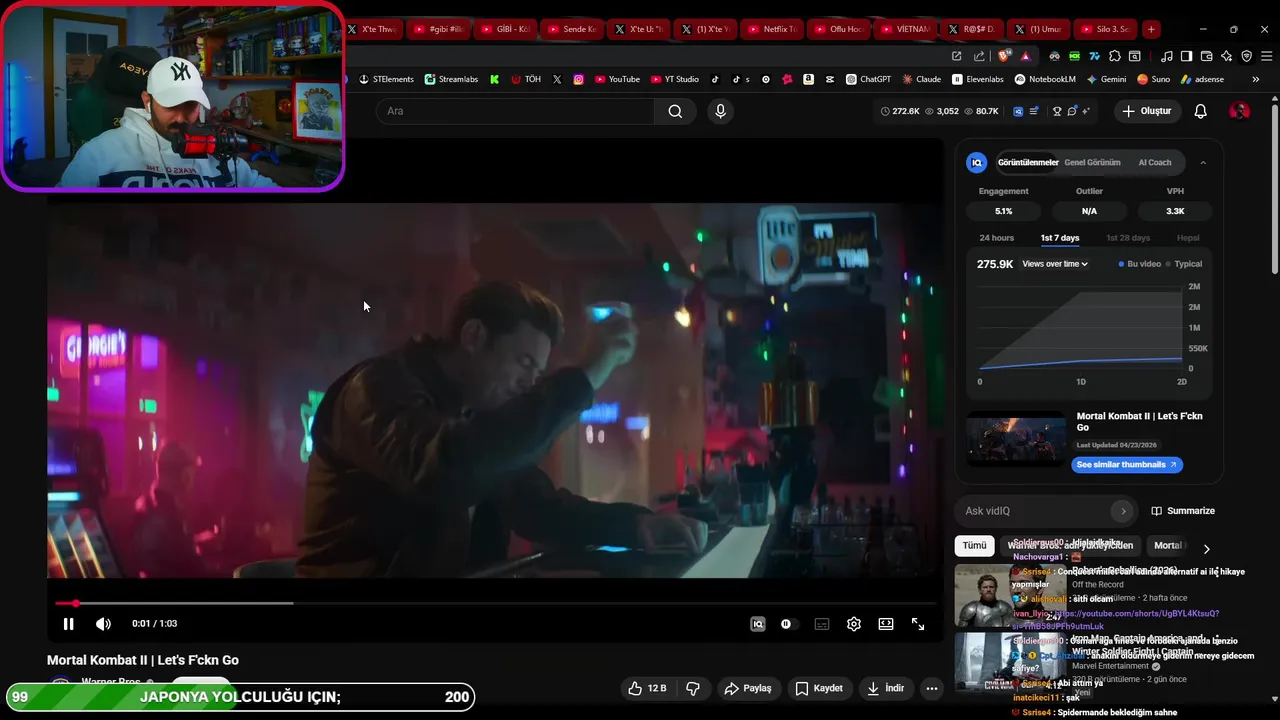The height and width of the screenshot is (720, 1280).
Task: Click the Paylaş share button
Action: click(x=748, y=688)
